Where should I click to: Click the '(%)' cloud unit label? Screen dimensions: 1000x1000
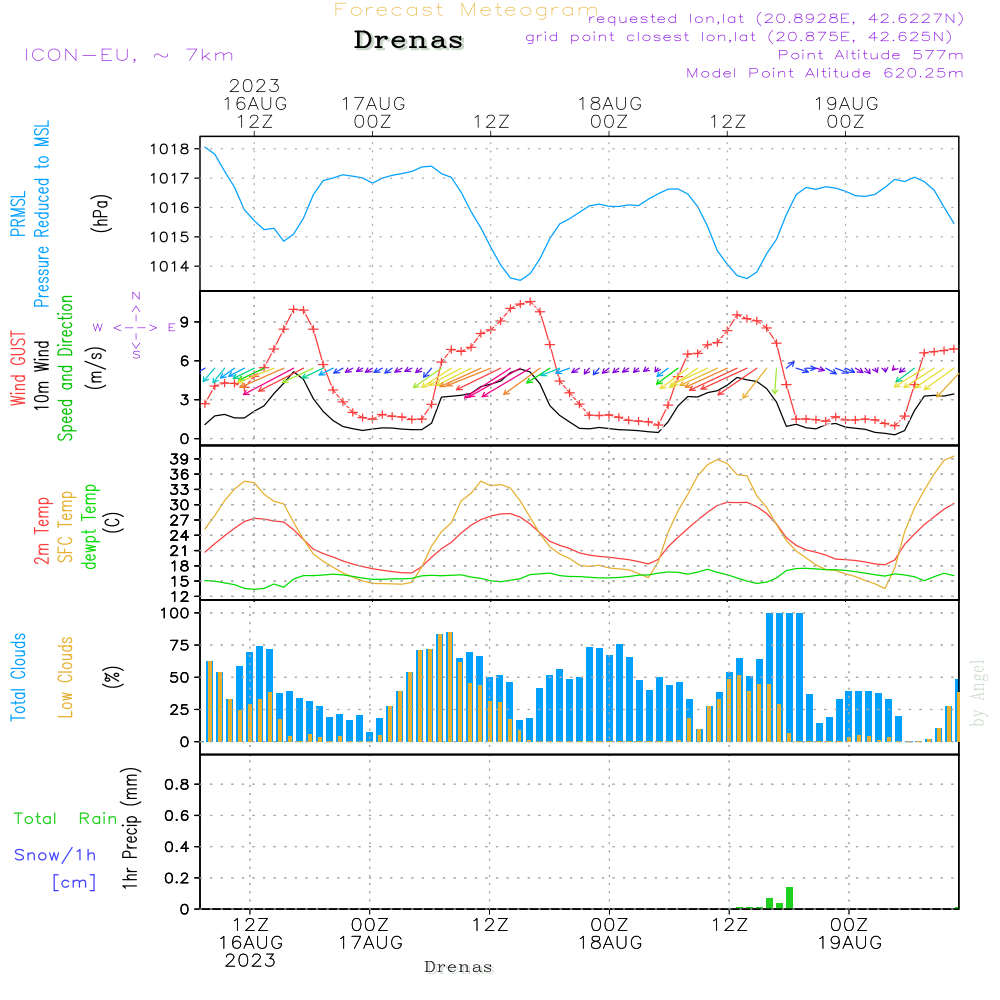112,677
